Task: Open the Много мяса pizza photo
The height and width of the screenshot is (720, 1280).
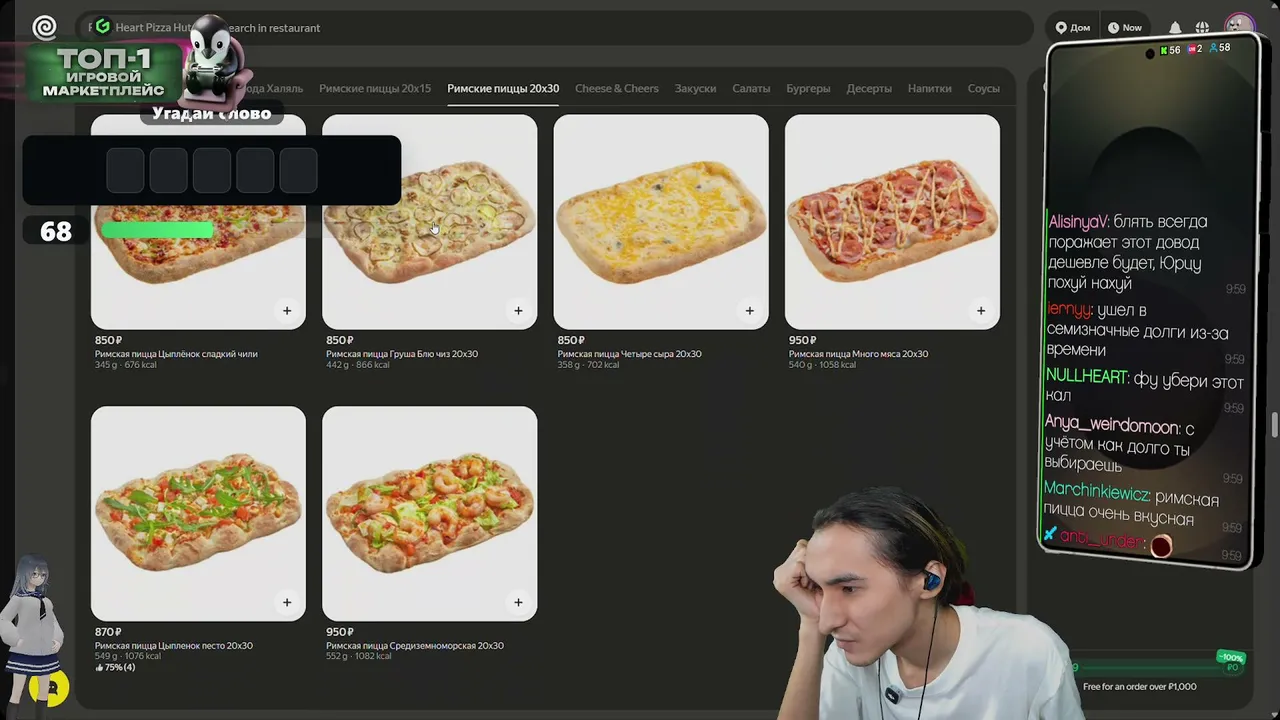Action: (892, 221)
